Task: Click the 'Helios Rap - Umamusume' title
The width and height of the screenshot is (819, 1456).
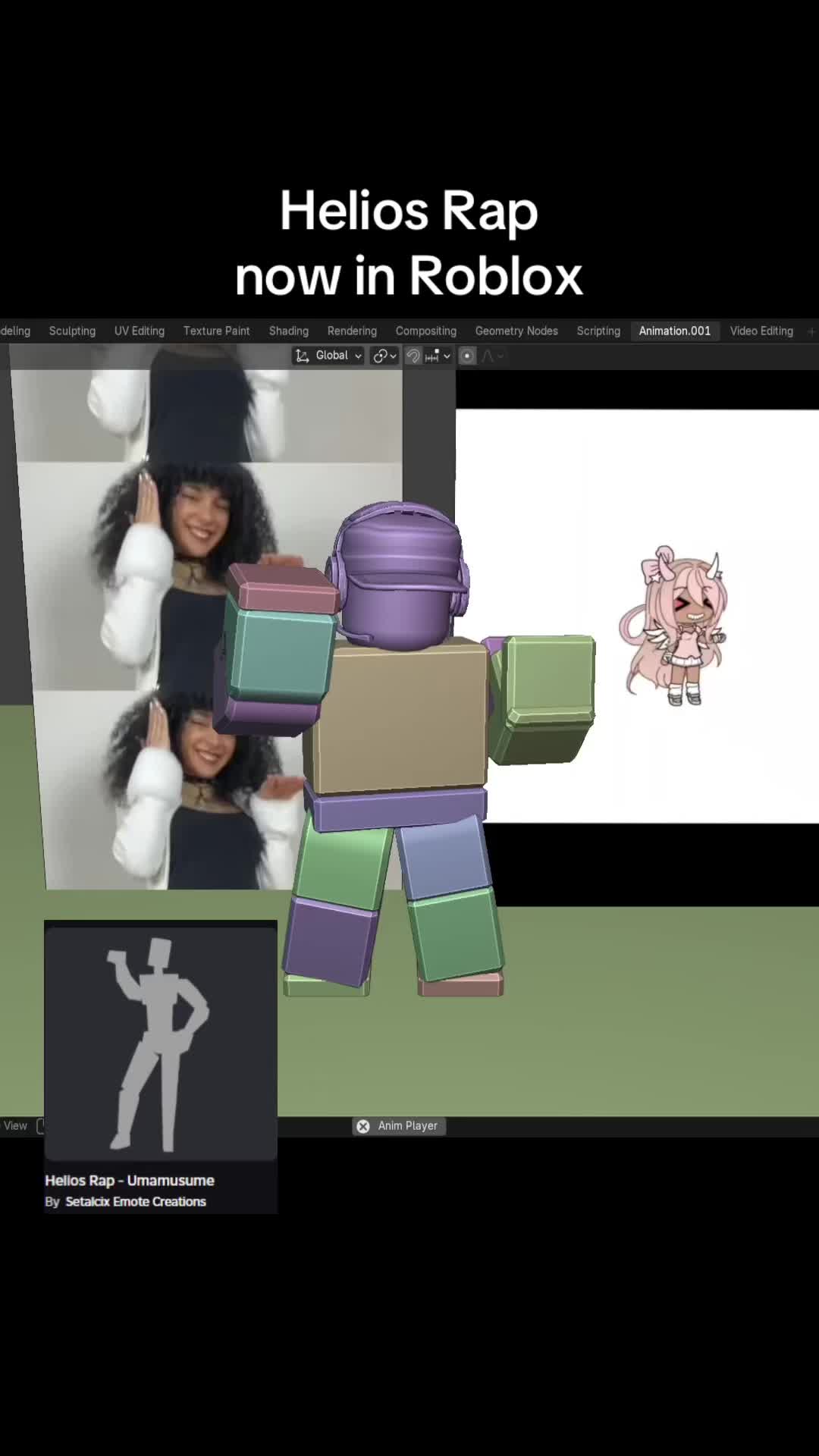Action: (130, 1181)
